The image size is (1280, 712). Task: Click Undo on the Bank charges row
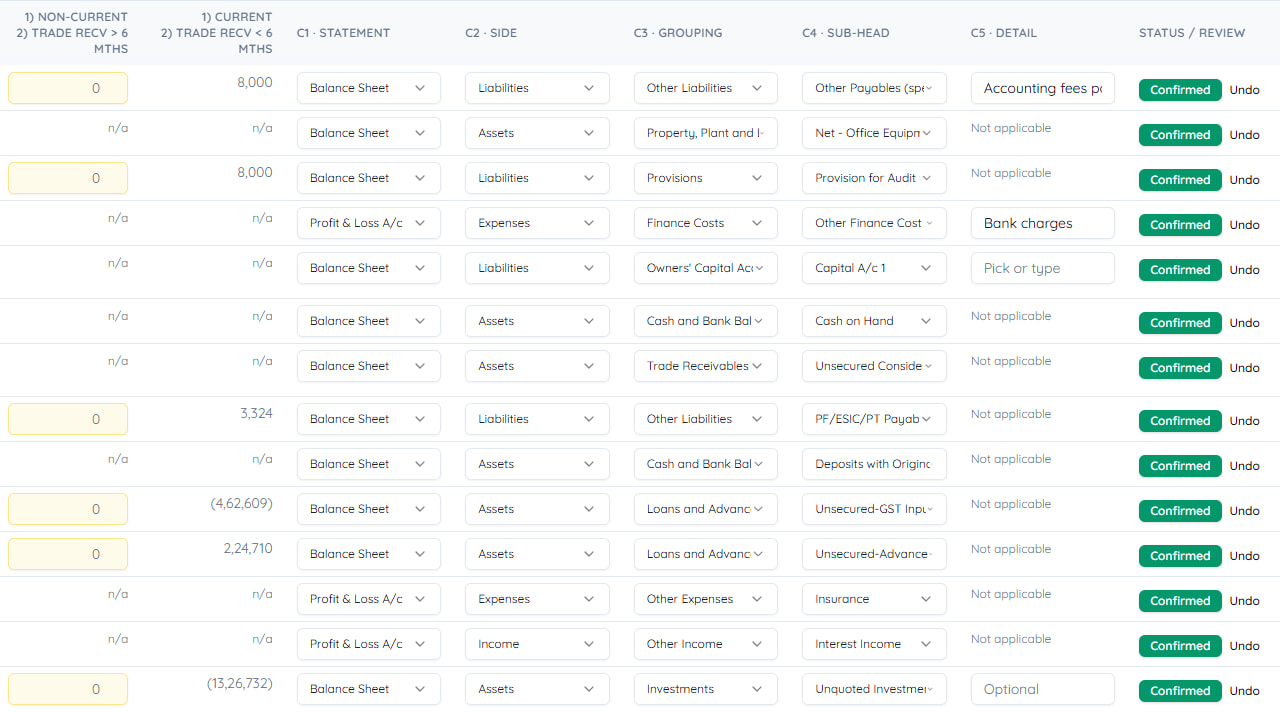(x=1244, y=225)
